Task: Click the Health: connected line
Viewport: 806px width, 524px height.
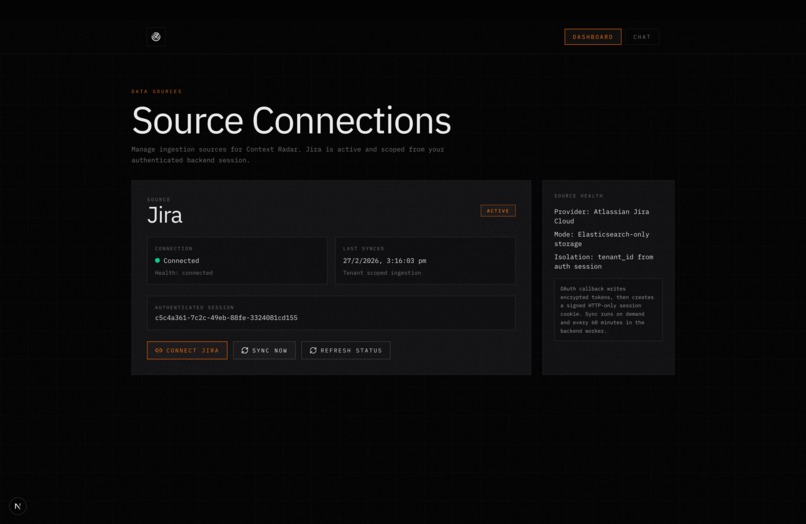Action: (184, 273)
